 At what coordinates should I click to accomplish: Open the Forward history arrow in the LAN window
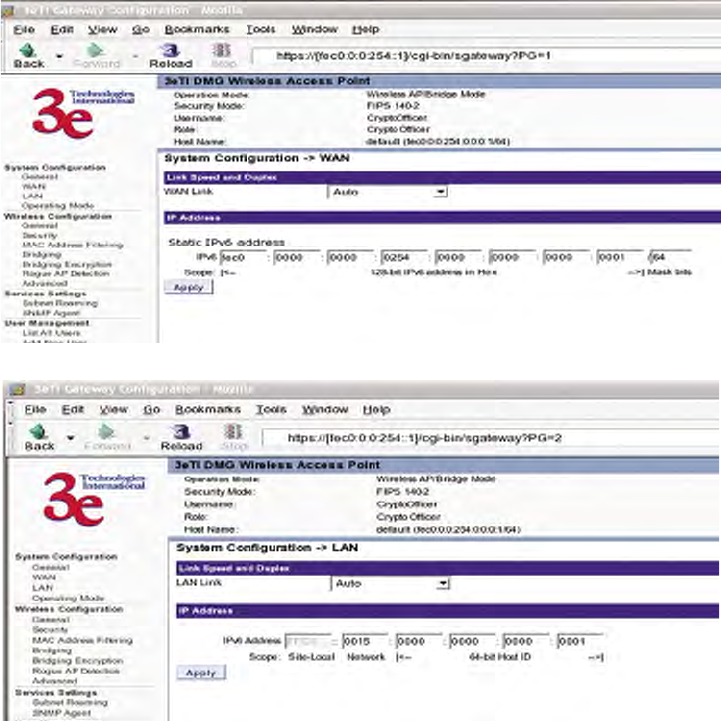point(147,438)
